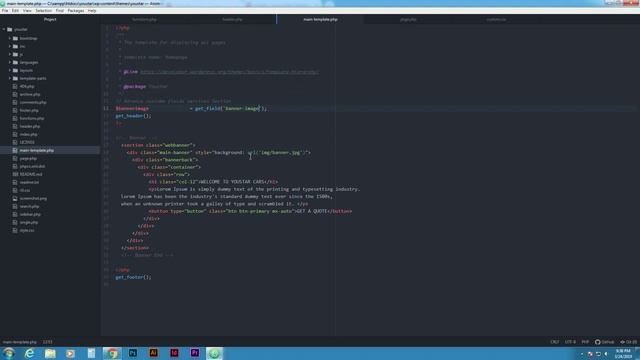Viewport: 640px width, 360px height.
Task: Open media player from the taskbar
Action: [x=71, y=353]
